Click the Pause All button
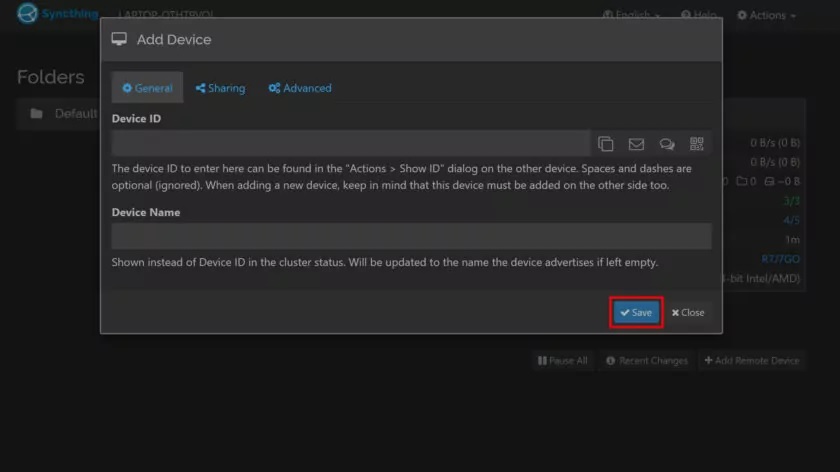The image size is (840, 472). 562,361
